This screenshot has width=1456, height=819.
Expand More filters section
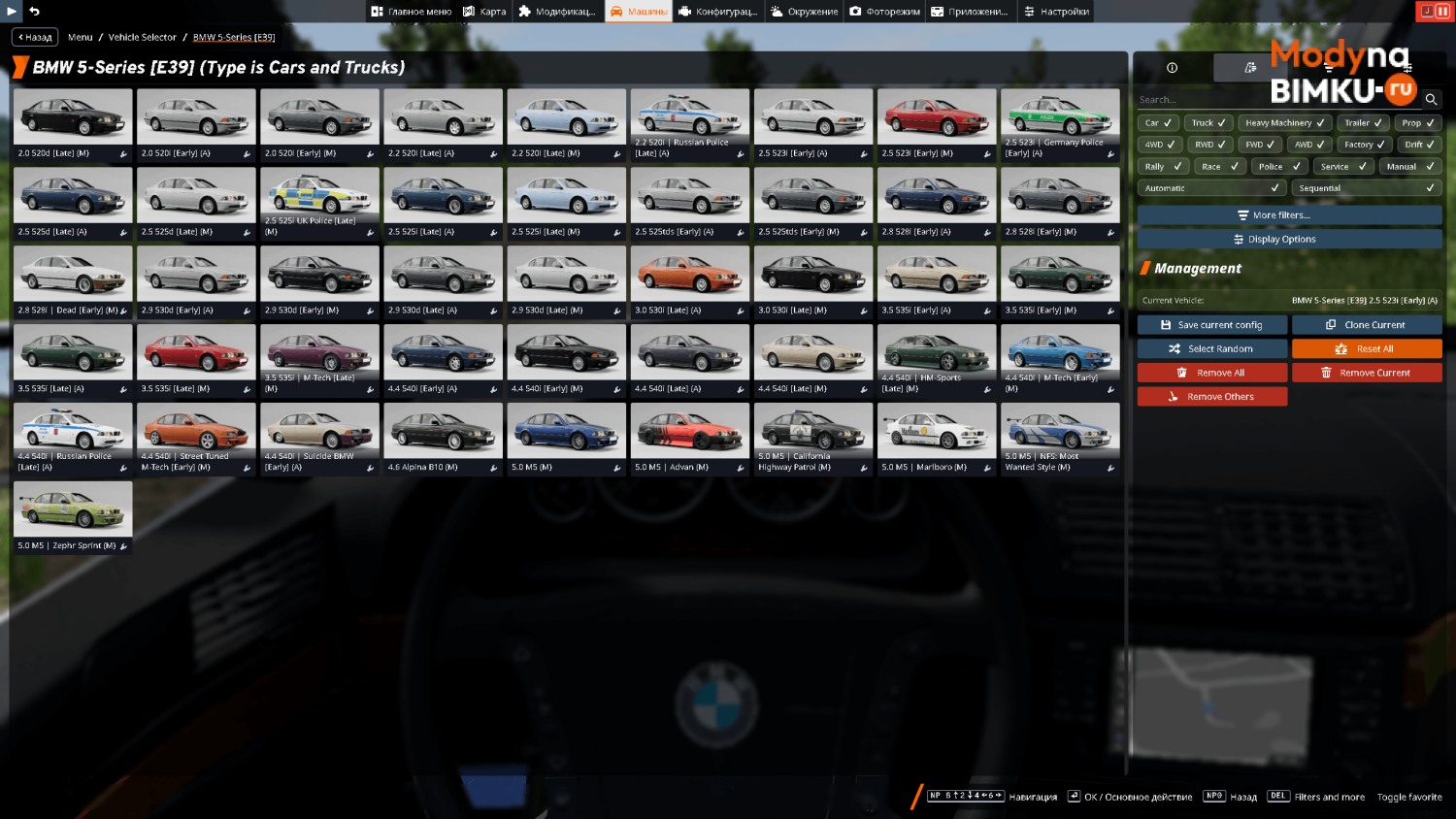pos(1289,215)
